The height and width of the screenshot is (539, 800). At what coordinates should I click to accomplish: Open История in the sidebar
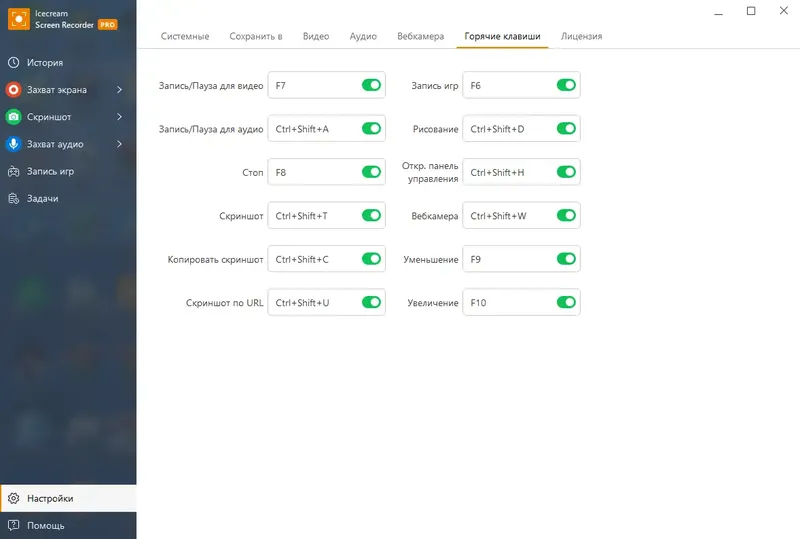[x=68, y=62]
